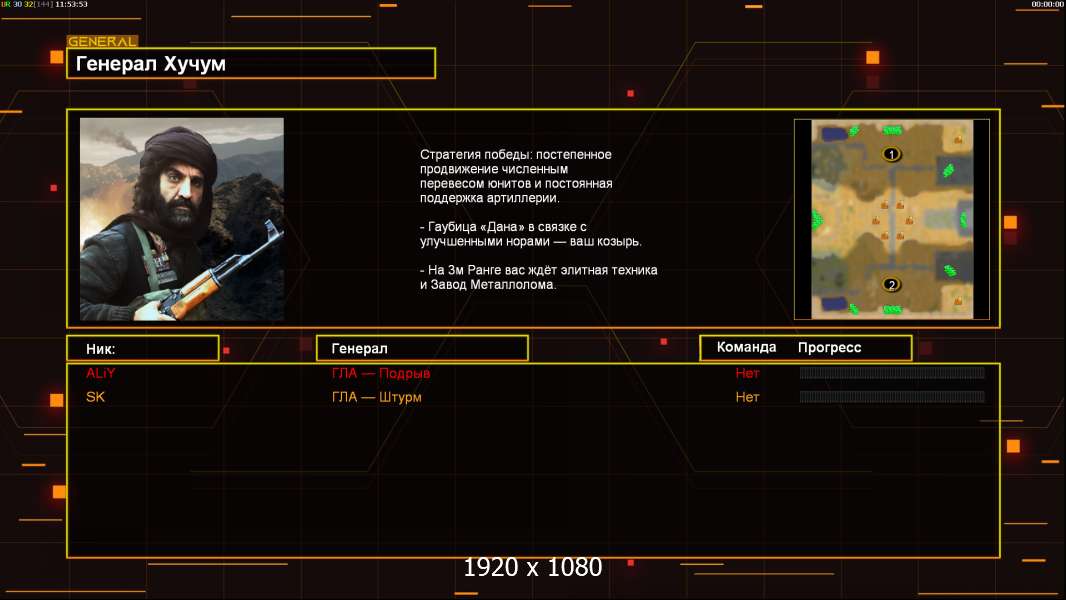Viewport: 1066px width, 600px height.
Task: Click ALiY's loading progress bar
Action: coord(892,372)
